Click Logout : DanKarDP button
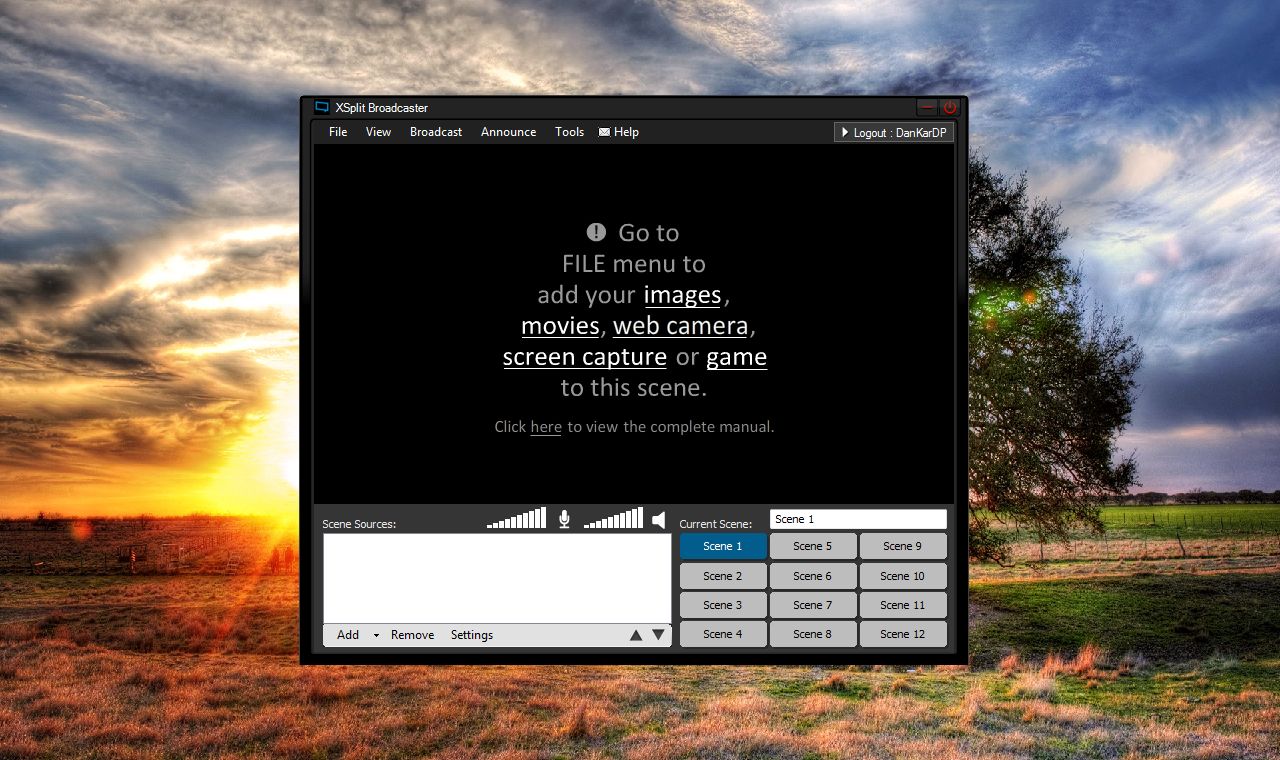 click(x=894, y=132)
